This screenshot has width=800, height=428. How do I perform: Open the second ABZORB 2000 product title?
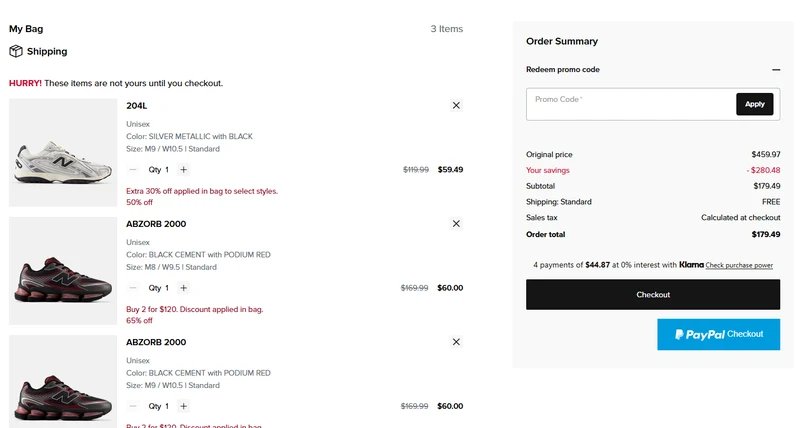coord(156,342)
